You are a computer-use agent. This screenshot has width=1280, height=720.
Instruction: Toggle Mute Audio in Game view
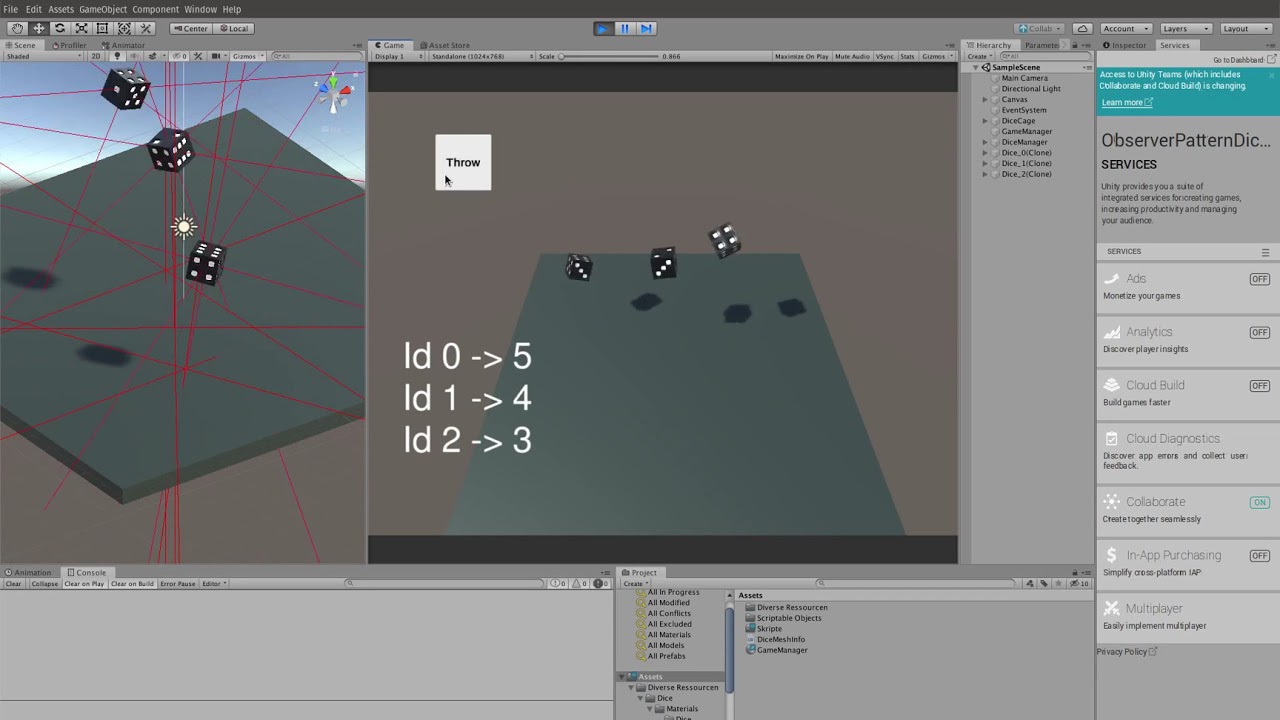click(x=852, y=56)
